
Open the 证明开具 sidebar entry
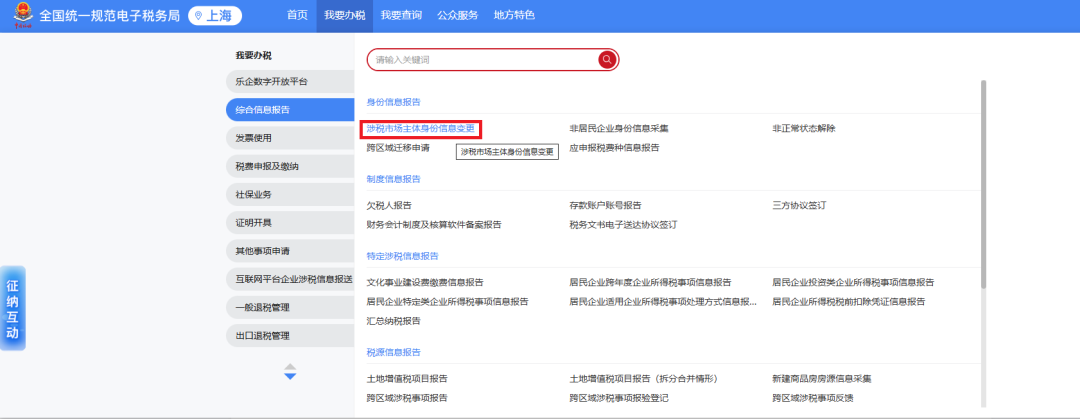click(254, 222)
